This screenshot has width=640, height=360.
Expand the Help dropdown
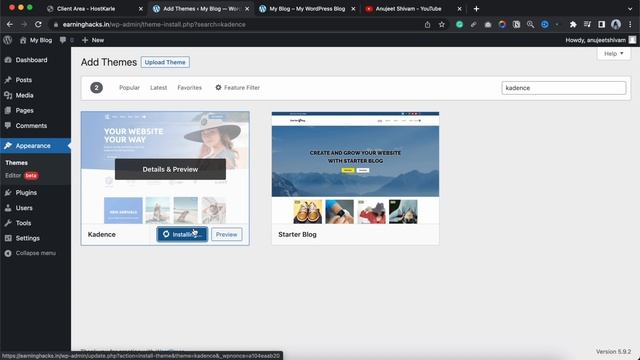pyautogui.click(x=614, y=53)
